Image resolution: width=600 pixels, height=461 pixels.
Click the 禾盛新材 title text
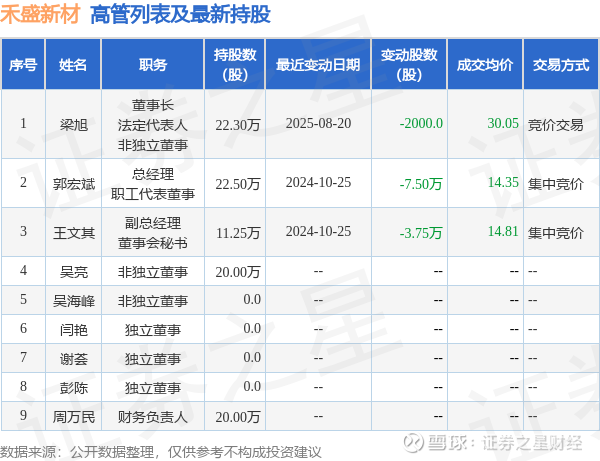(40, 14)
